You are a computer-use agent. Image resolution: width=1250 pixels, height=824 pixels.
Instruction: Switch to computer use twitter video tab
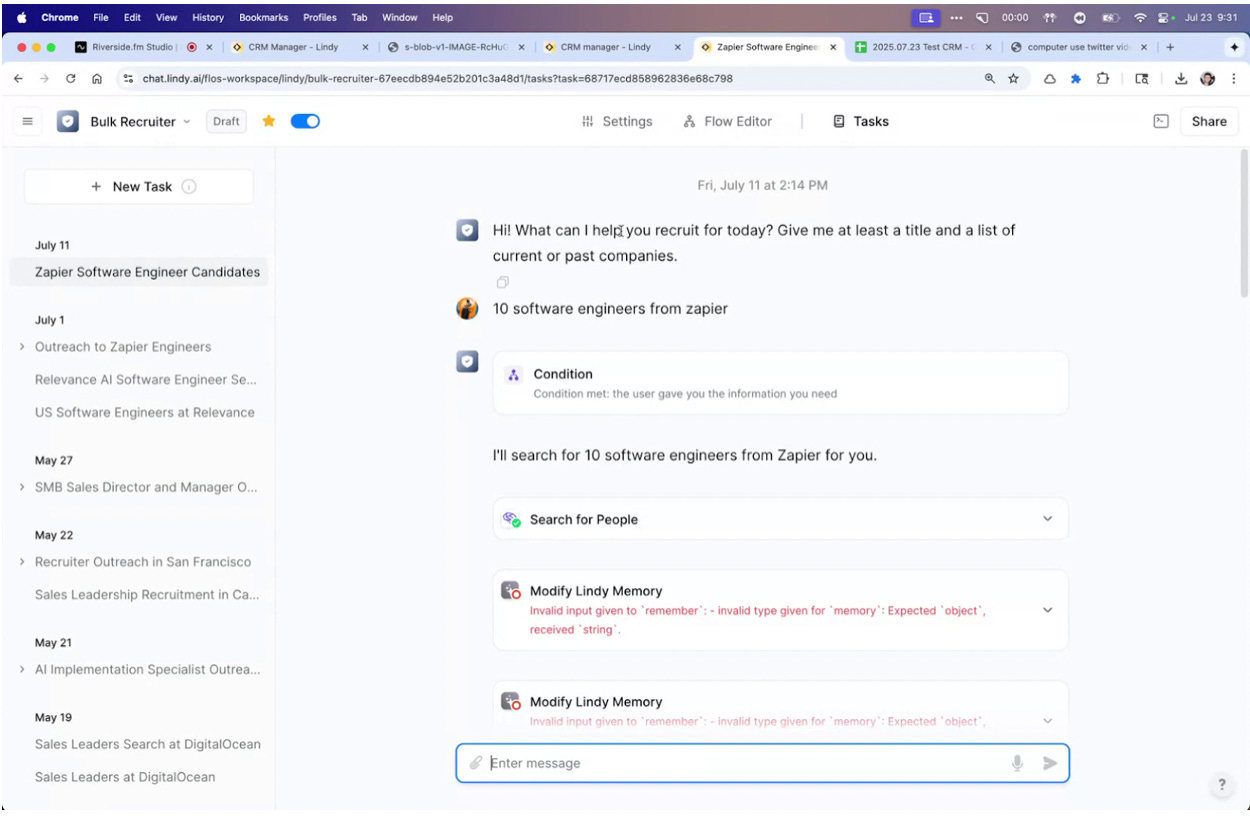(x=1079, y=47)
